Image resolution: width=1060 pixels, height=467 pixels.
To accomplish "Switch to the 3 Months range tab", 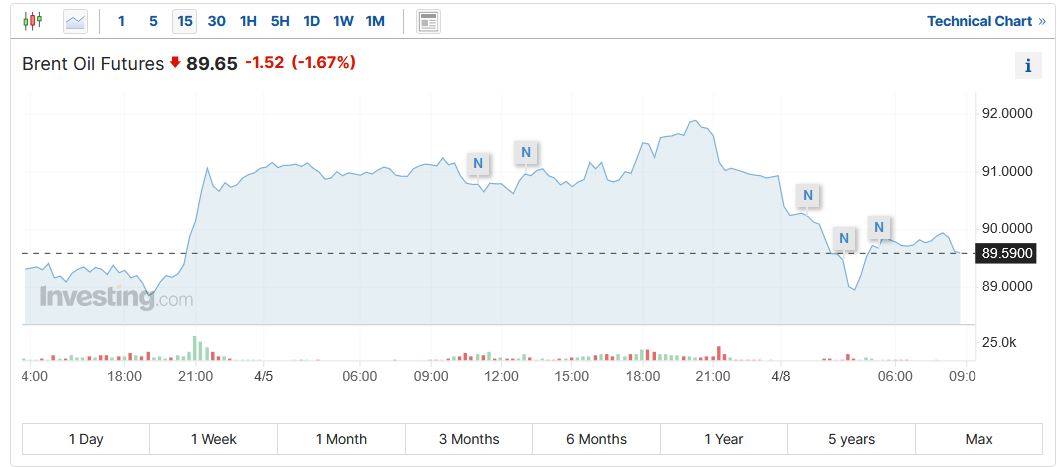I will pos(468,439).
